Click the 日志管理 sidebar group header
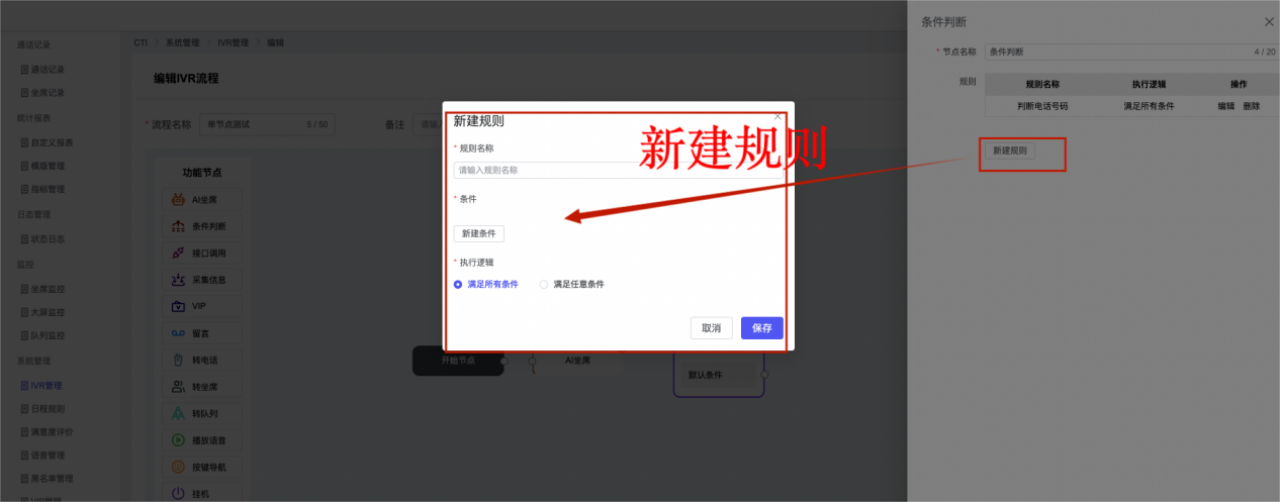Screen dimensions: 1280x502 (33, 214)
